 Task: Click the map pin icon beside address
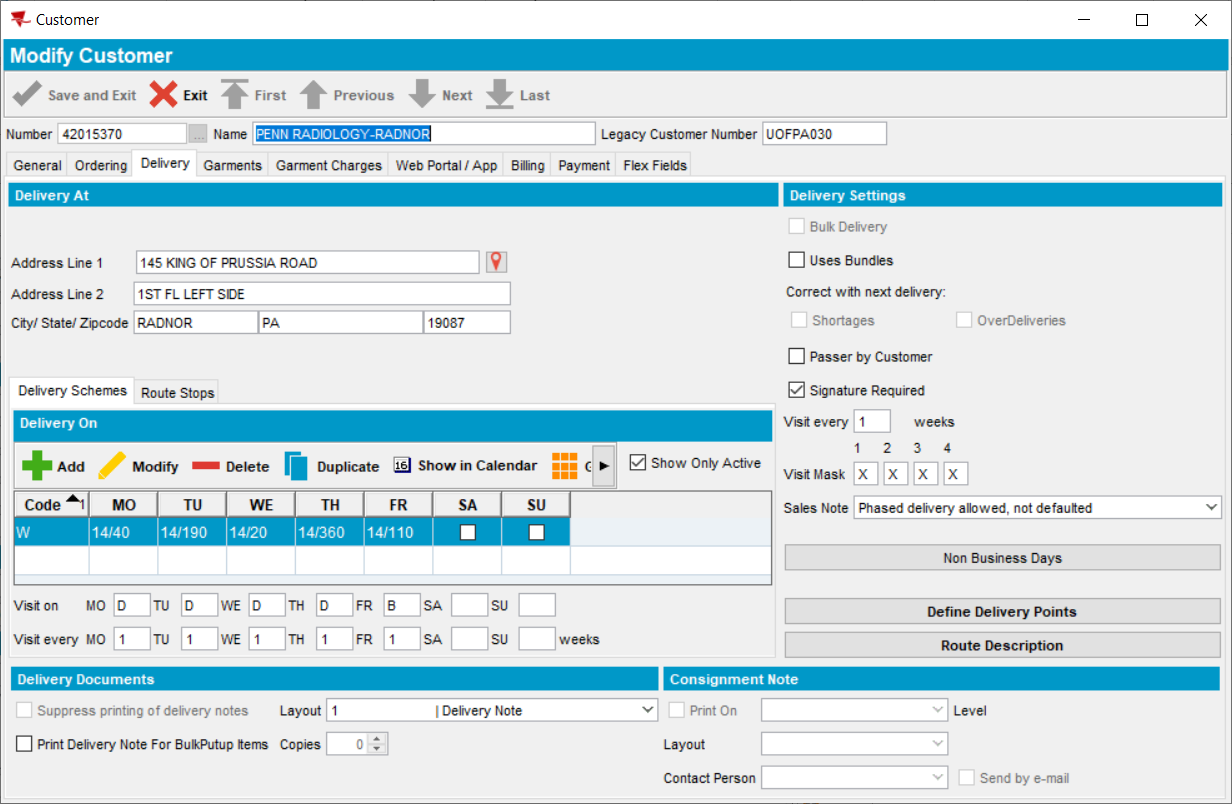pyautogui.click(x=496, y=262)
